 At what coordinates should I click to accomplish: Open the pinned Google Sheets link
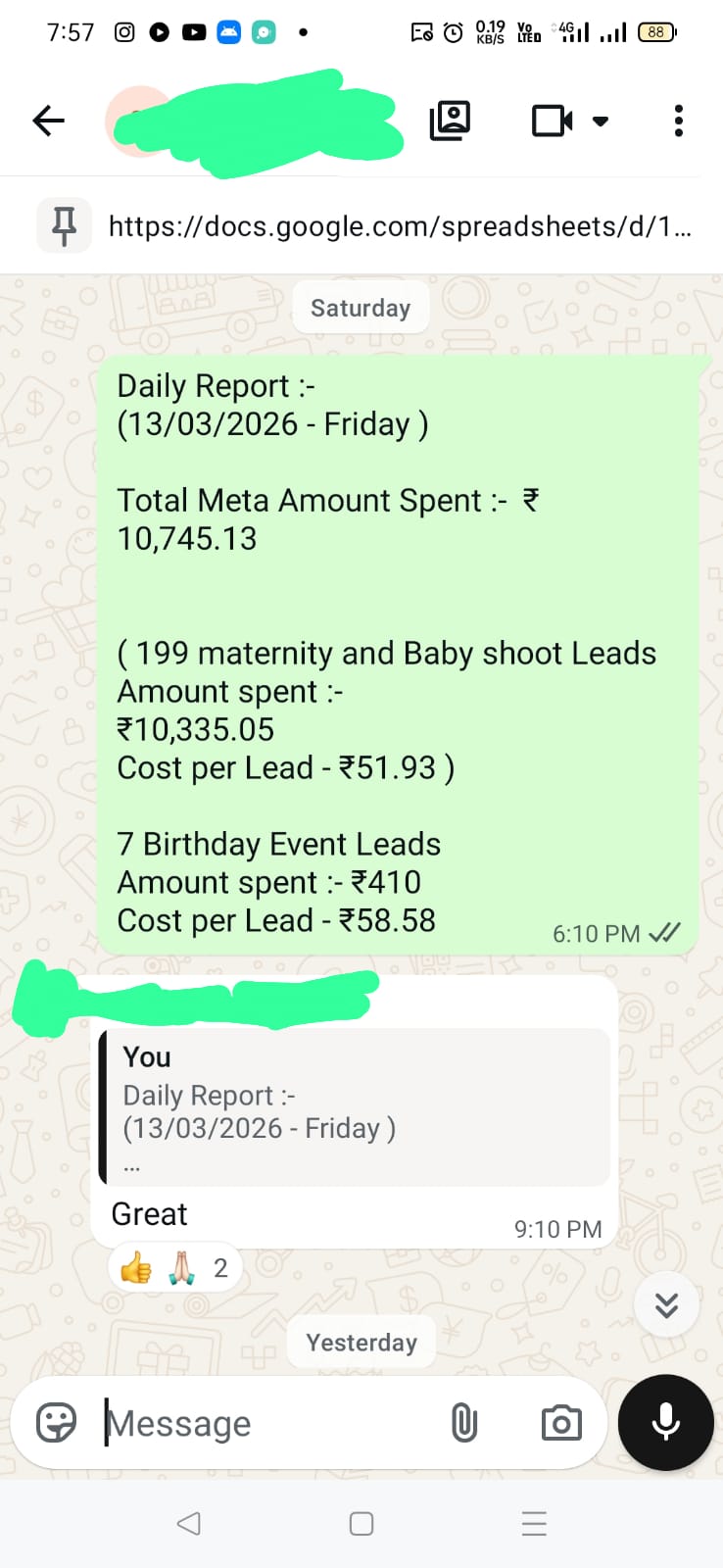400,226
